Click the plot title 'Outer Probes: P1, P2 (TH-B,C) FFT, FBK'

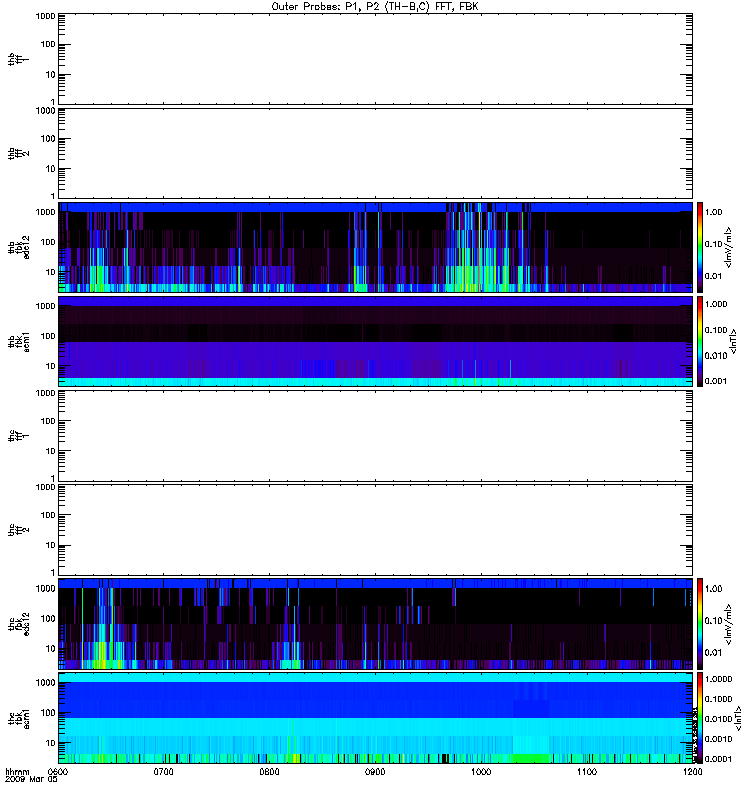[374, 7]
